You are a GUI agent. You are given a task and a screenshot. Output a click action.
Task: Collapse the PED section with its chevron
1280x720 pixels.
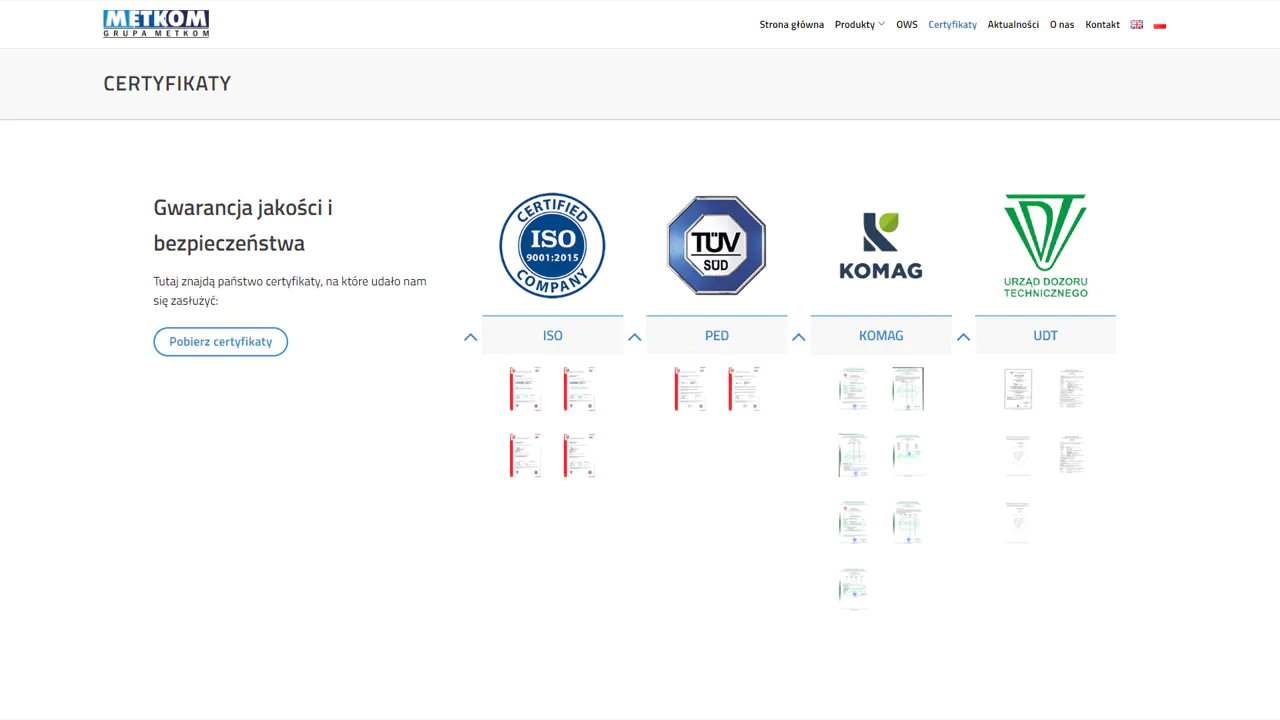point(635,337)
